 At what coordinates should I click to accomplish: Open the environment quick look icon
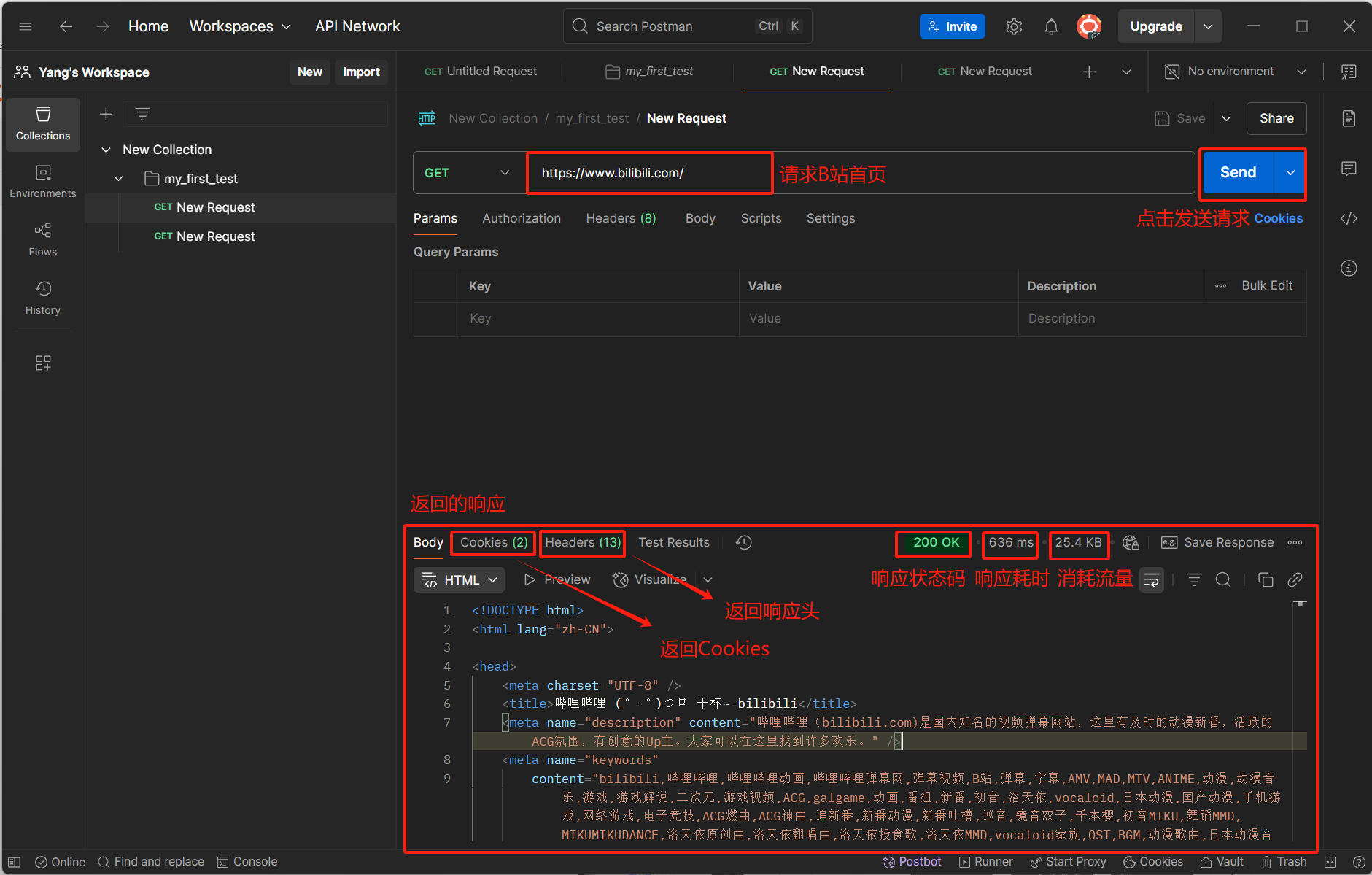click(x=1349, y=72)
